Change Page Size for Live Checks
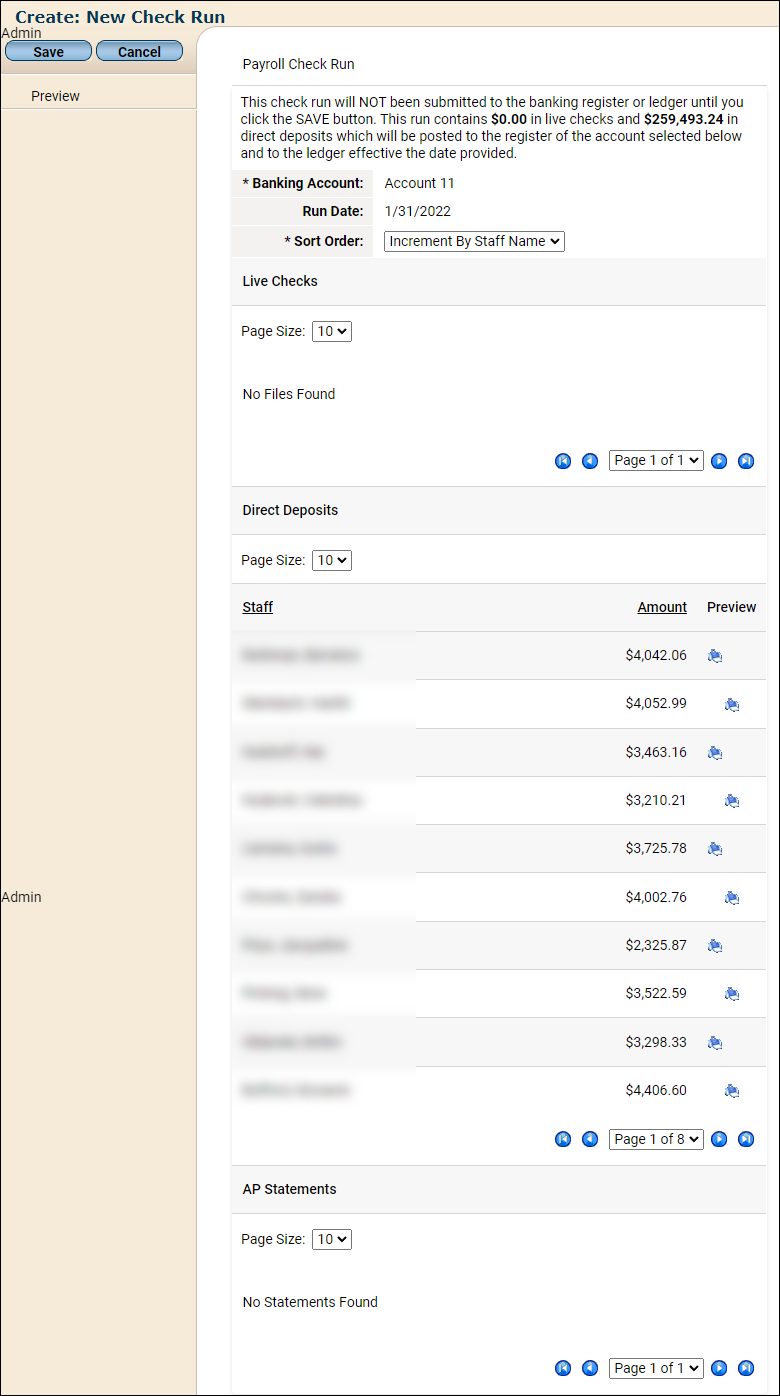 tap(332, 331)
